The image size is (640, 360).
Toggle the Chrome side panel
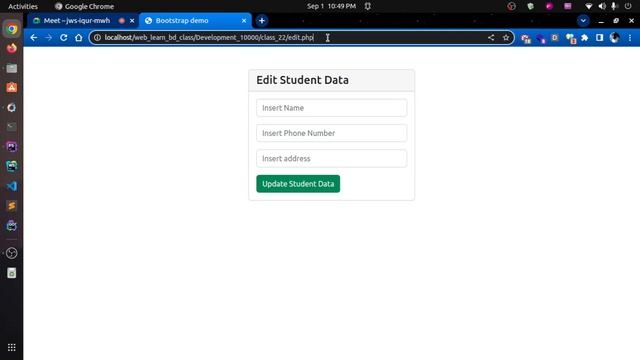(x=600, y=38)
